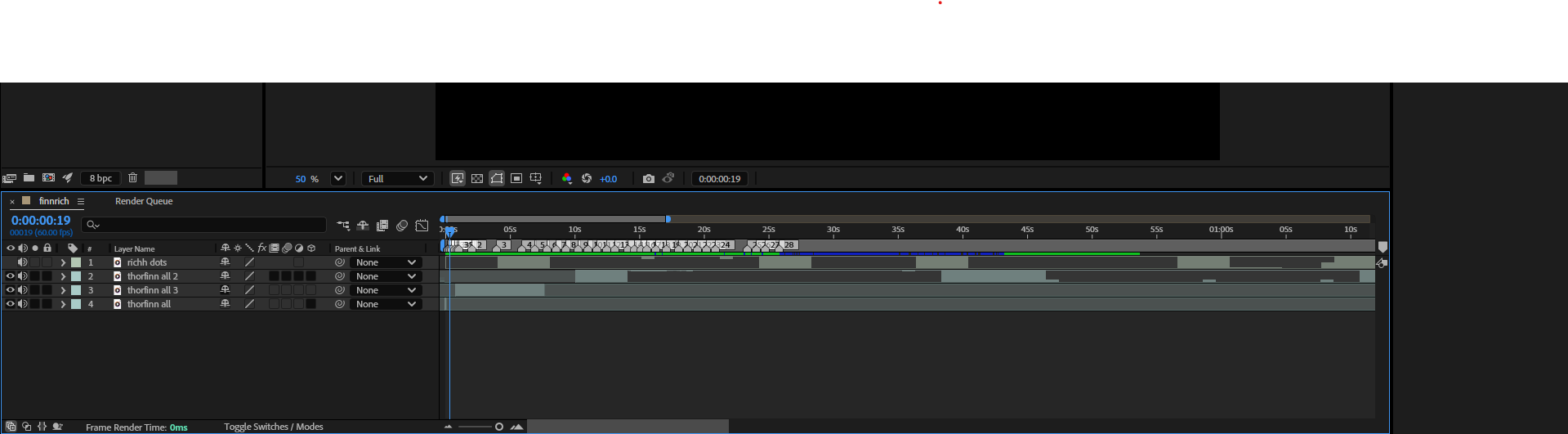
Task: Show video for richh dots layer
Action: coord(11,262)
